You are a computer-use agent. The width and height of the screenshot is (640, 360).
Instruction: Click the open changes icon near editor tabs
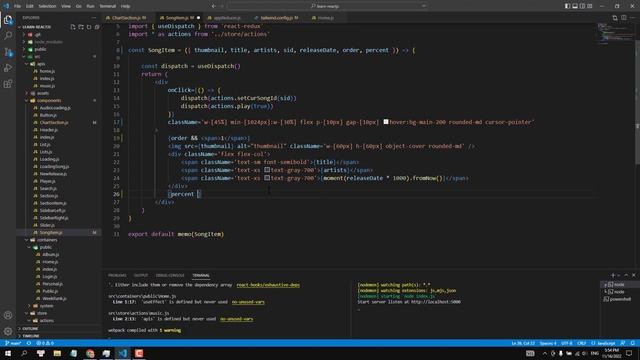(615, 18)
